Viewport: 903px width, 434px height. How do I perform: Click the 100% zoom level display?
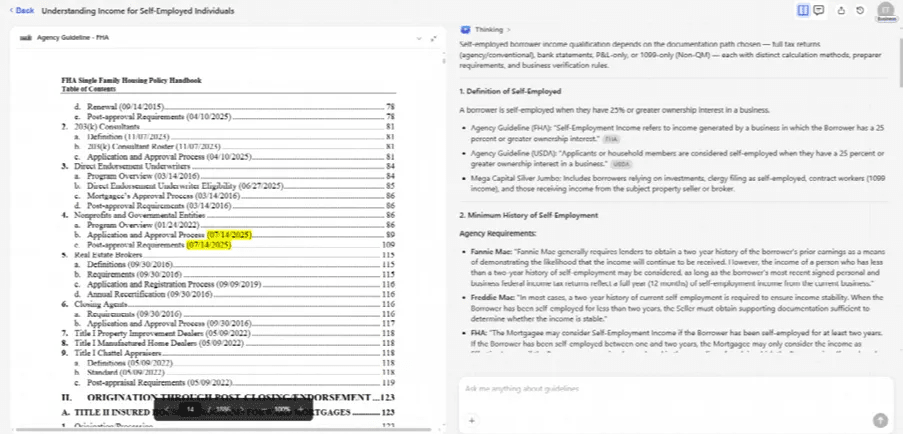[x=282, y=409]
